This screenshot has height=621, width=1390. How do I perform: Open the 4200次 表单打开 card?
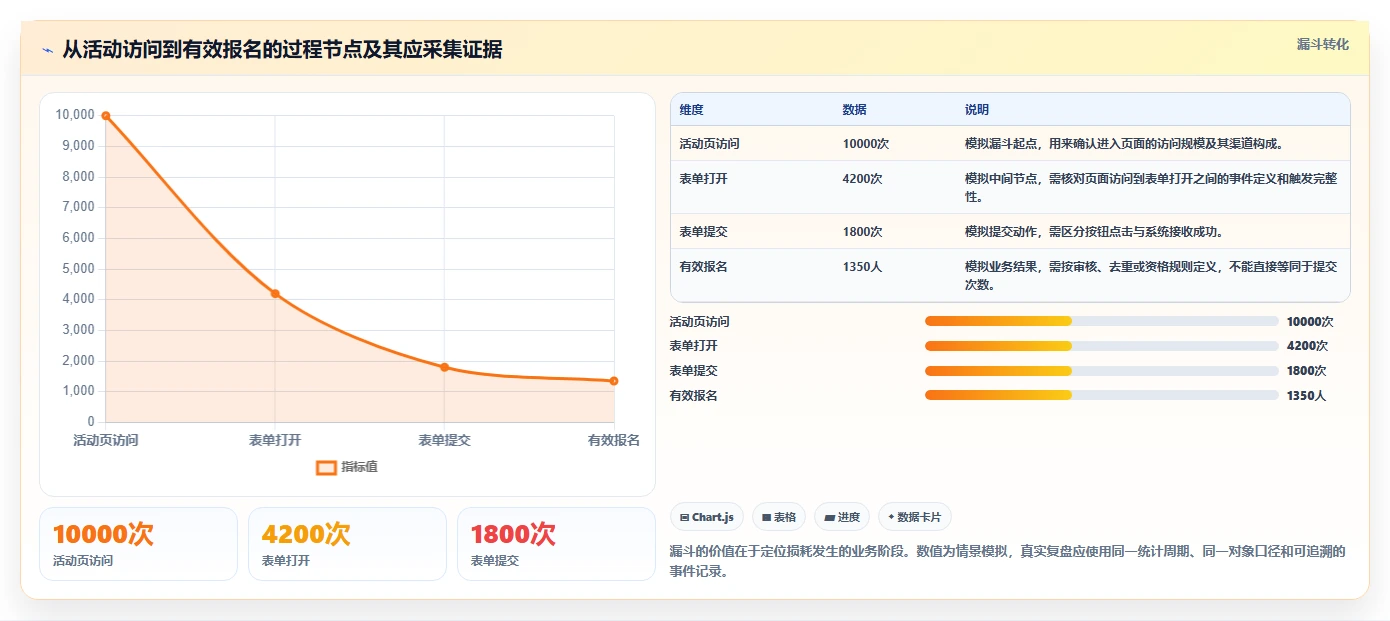347,544
